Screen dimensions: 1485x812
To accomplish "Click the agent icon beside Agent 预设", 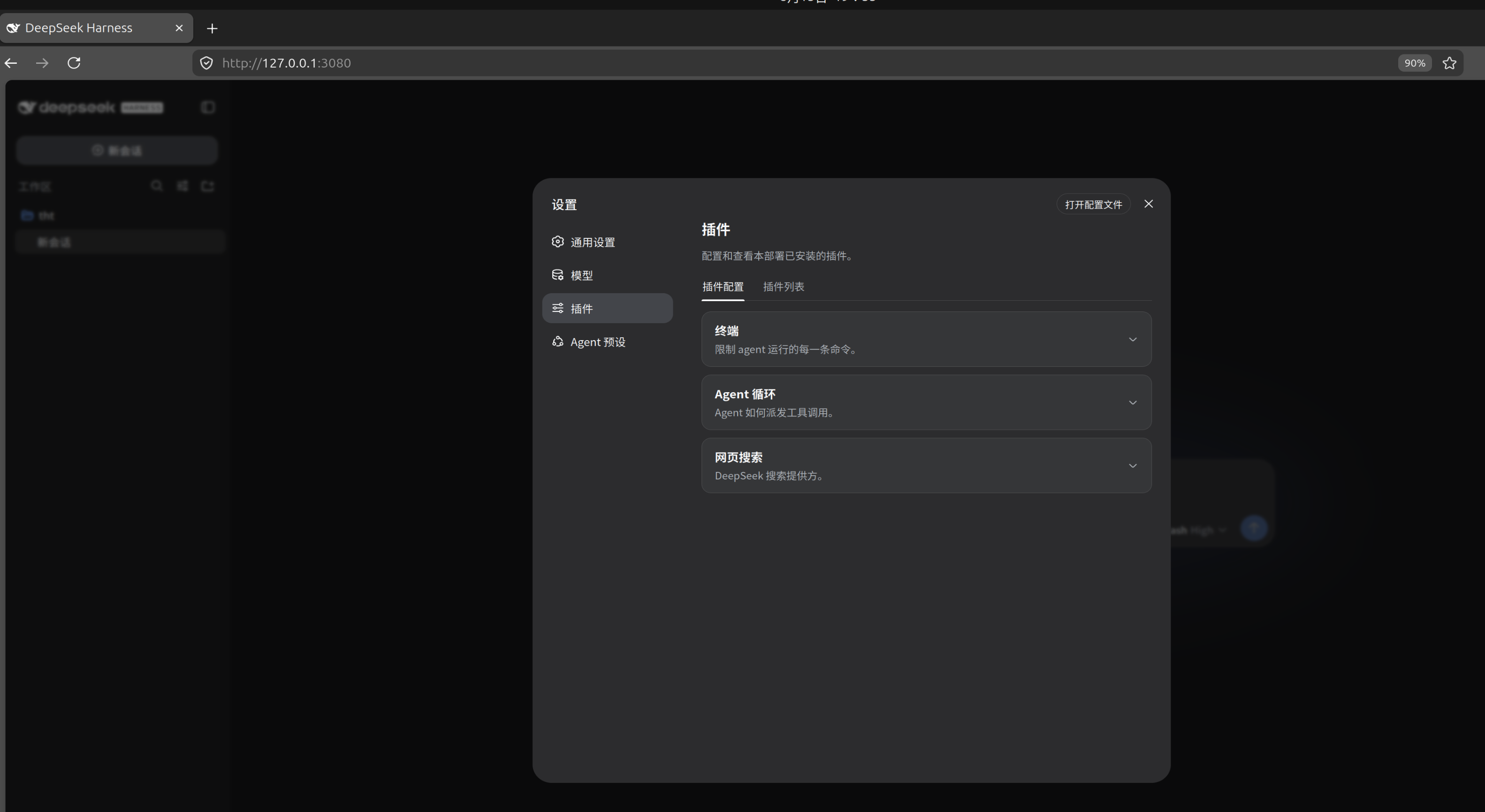I will [557, 342].
